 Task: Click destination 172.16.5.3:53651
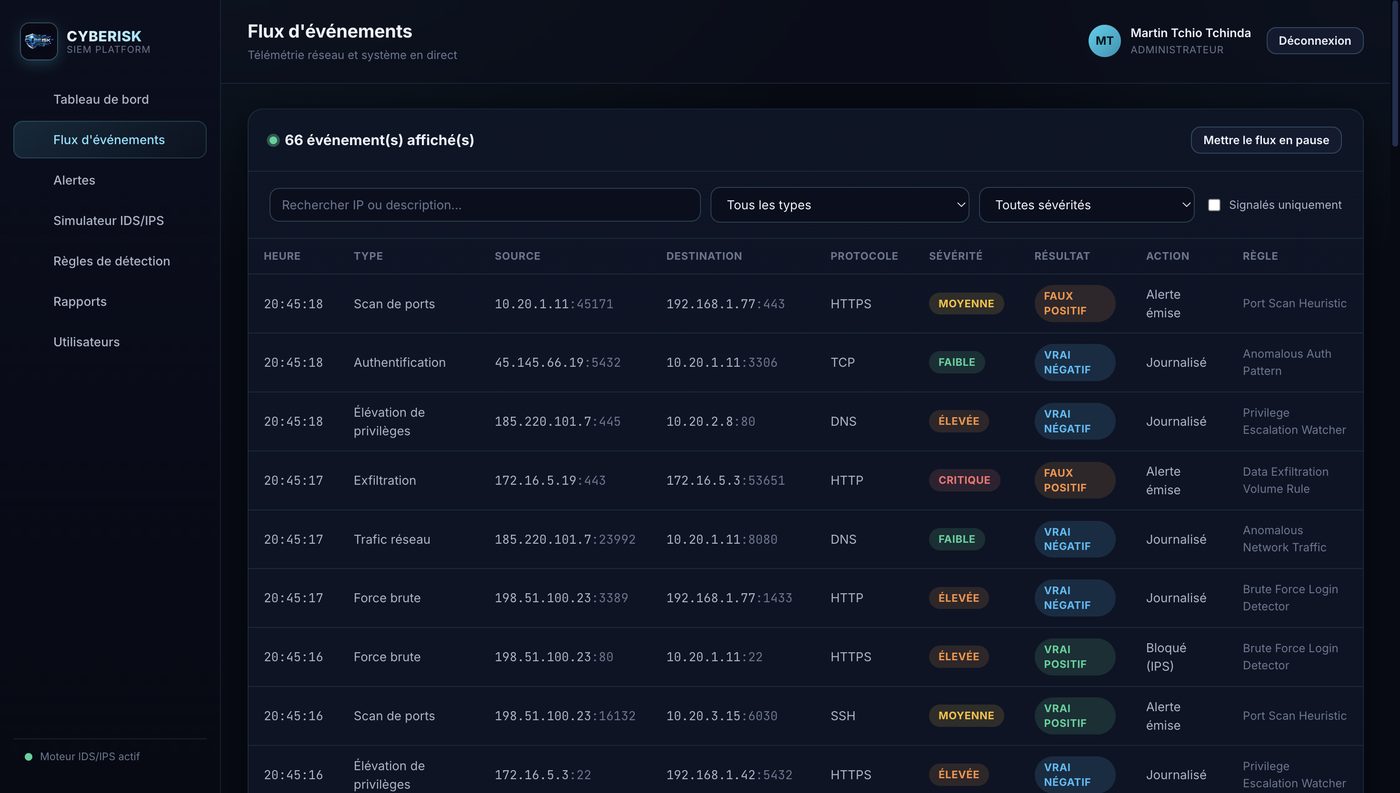(x=726, y=481)
